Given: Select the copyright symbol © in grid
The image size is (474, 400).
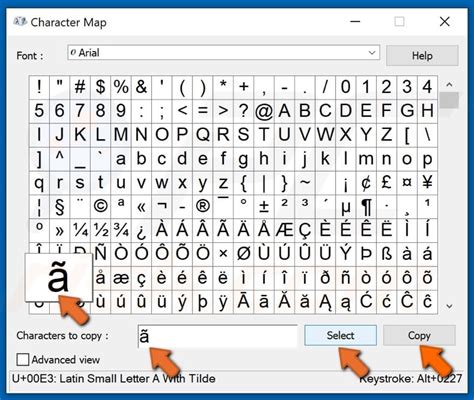Looking at the screenshot, I should 100,207.
